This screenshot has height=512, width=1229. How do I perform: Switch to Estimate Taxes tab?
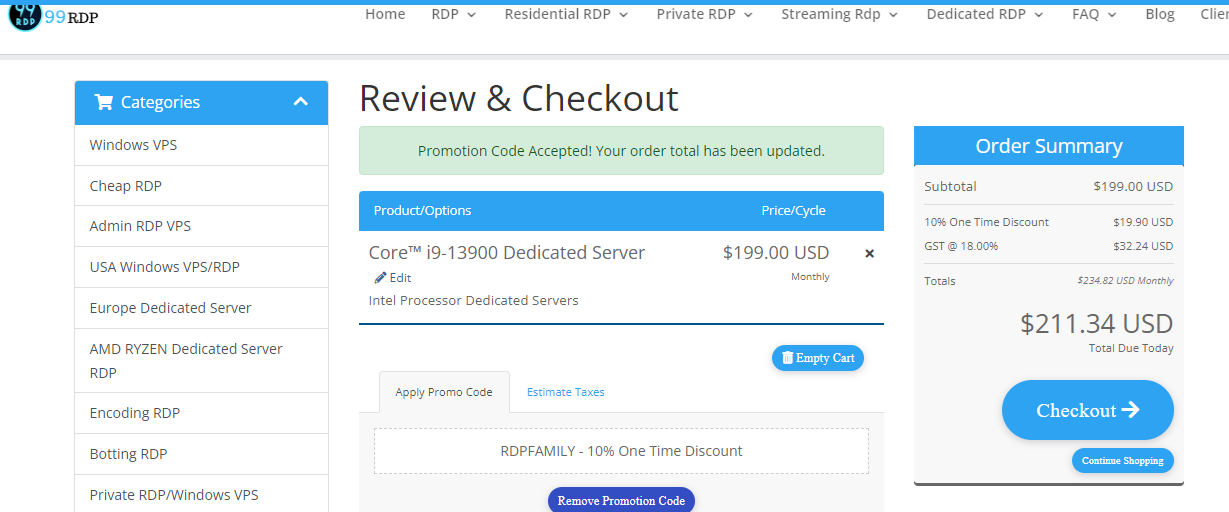(566, 392)
